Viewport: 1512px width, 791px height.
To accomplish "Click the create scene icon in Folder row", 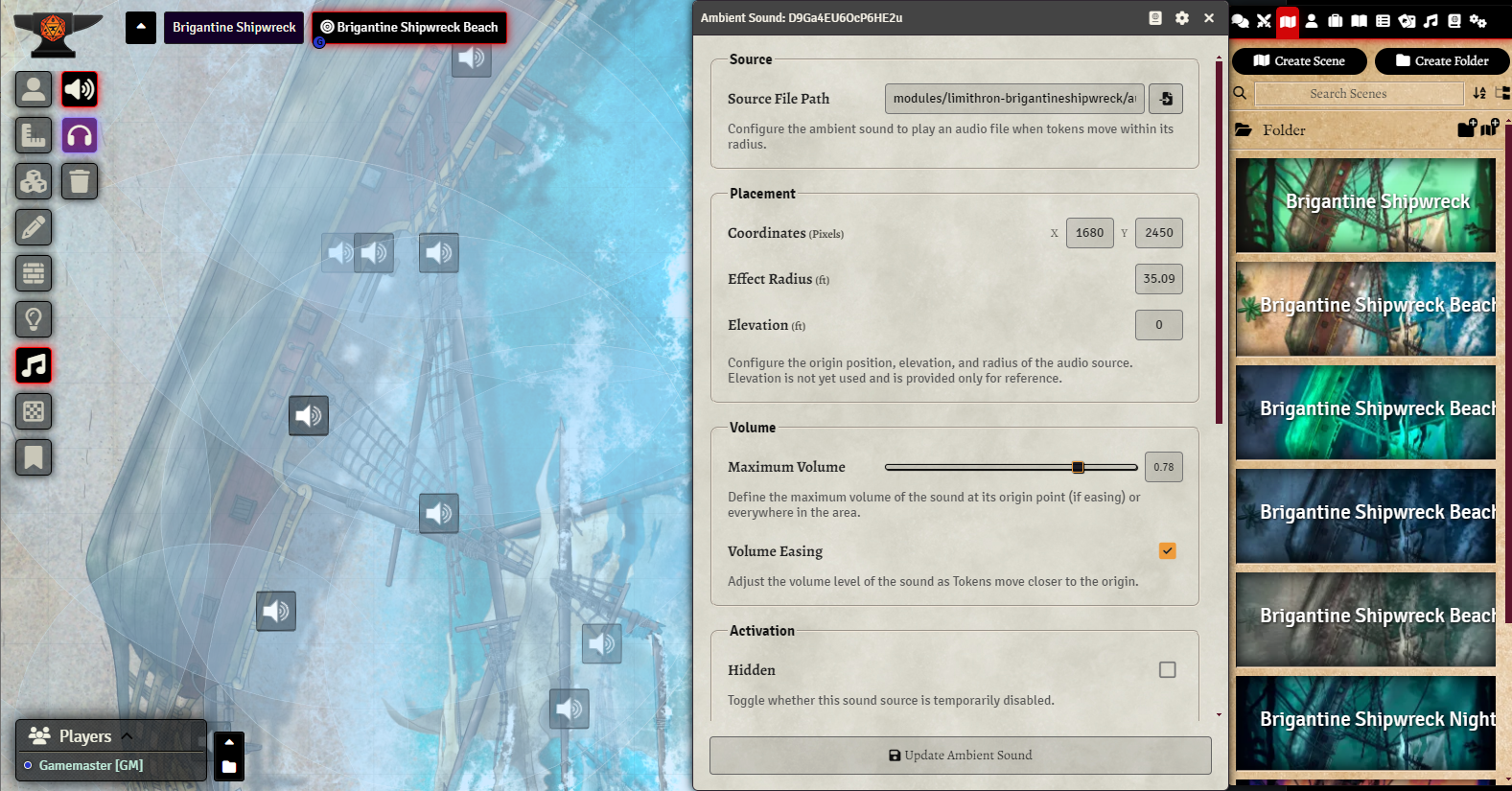I will (x=1489, y=128).
